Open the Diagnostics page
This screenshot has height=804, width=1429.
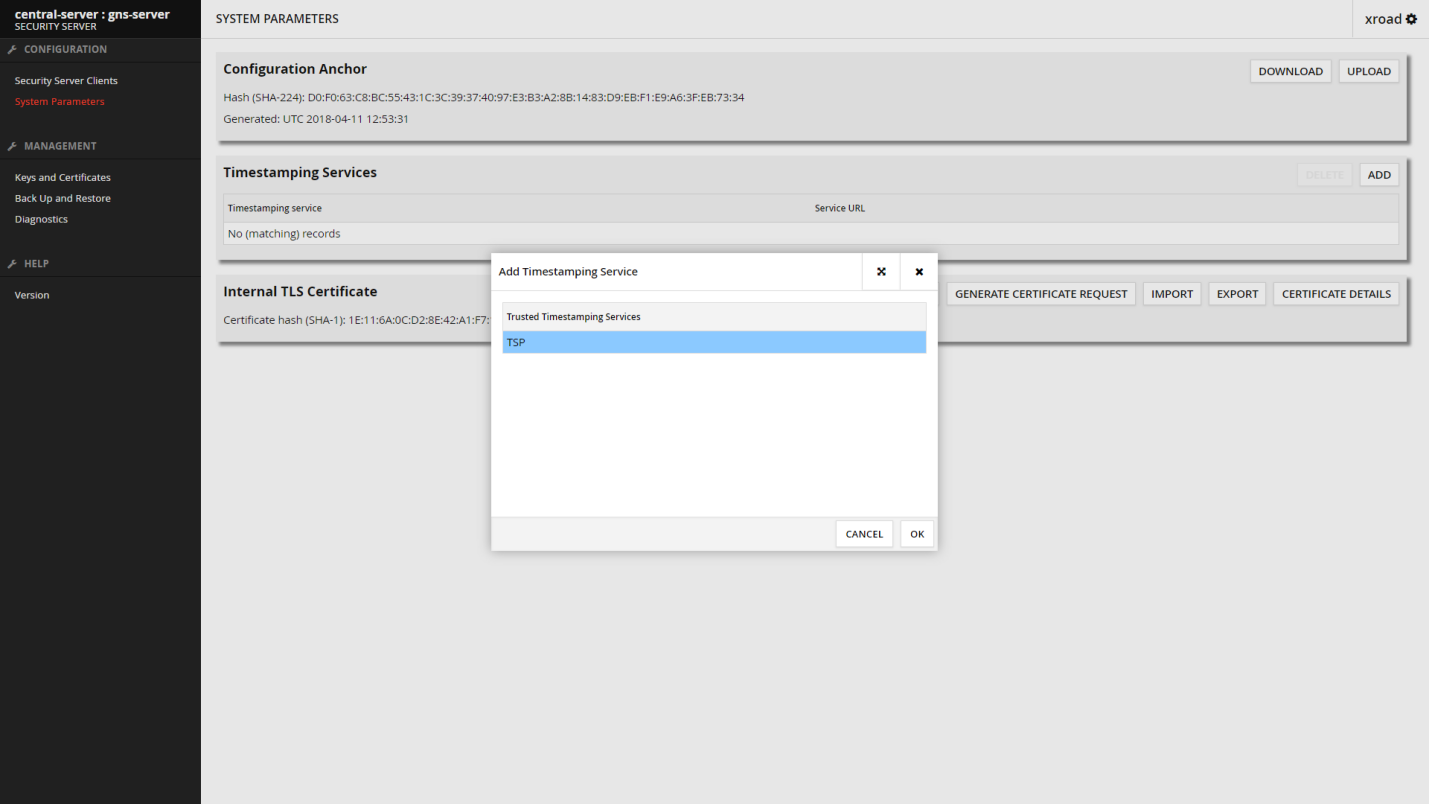click(x=41, y=220)
